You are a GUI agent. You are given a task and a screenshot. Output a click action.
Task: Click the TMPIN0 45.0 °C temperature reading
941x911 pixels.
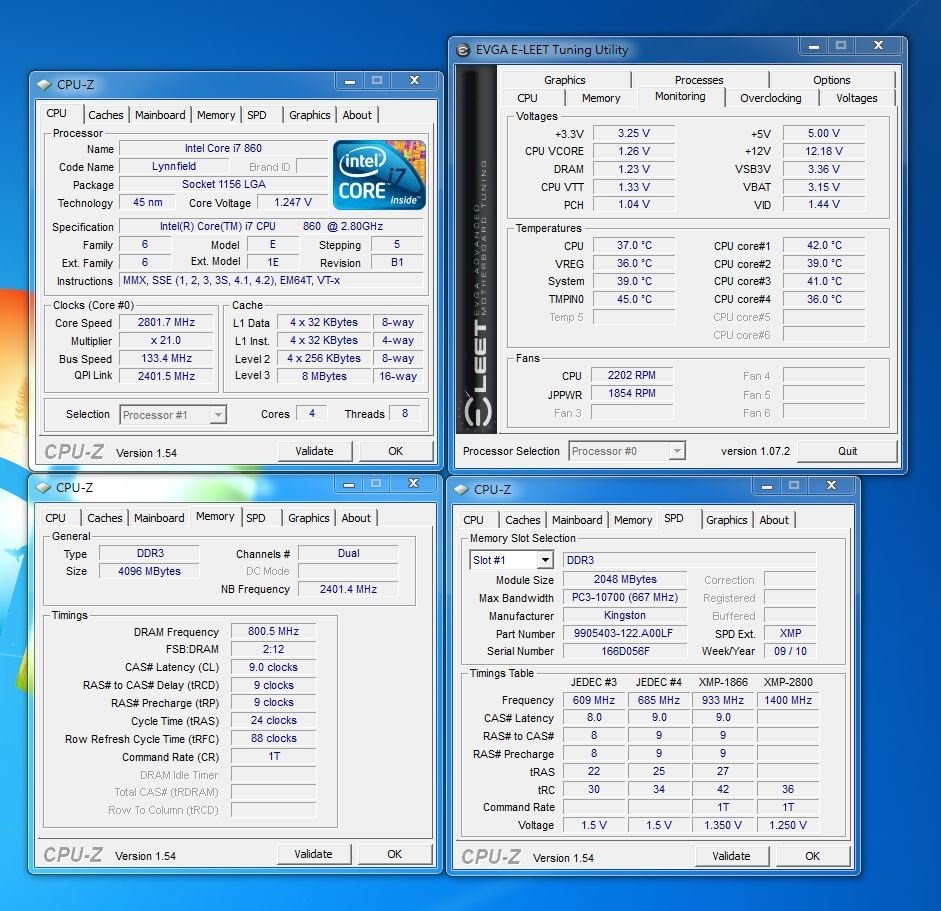(x=634, y=299)
